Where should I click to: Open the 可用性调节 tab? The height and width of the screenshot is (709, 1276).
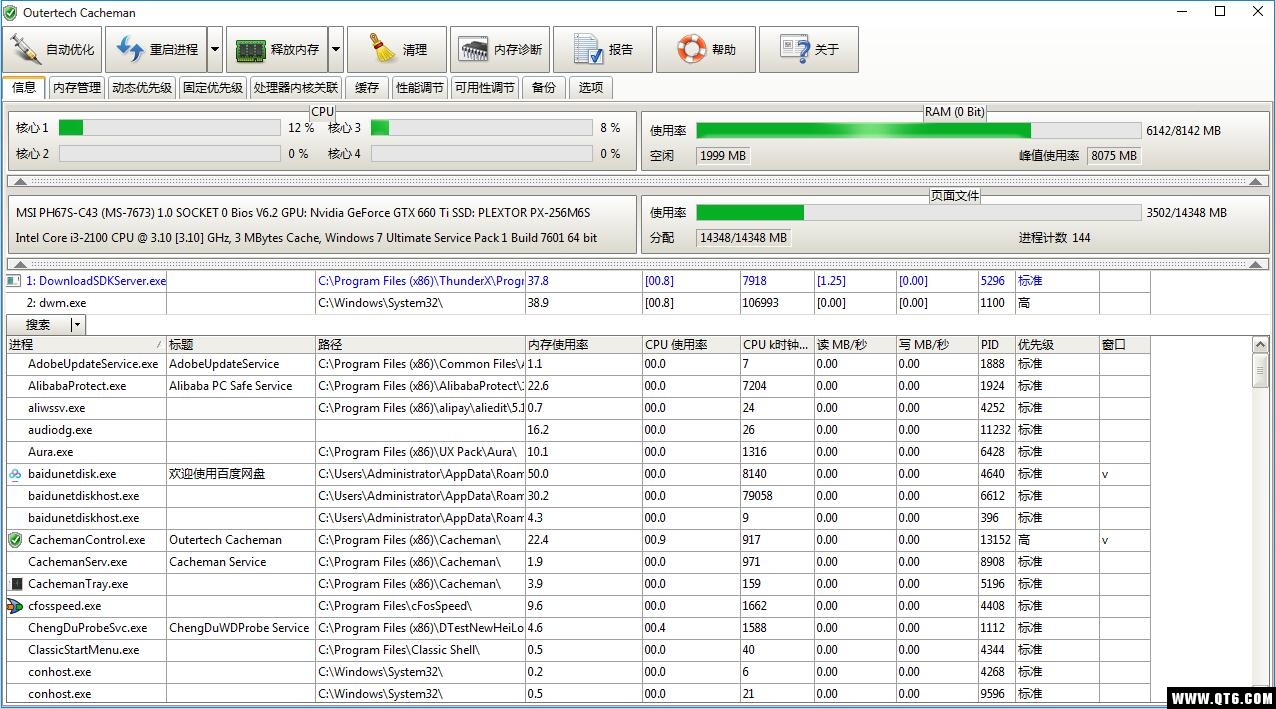485,88
